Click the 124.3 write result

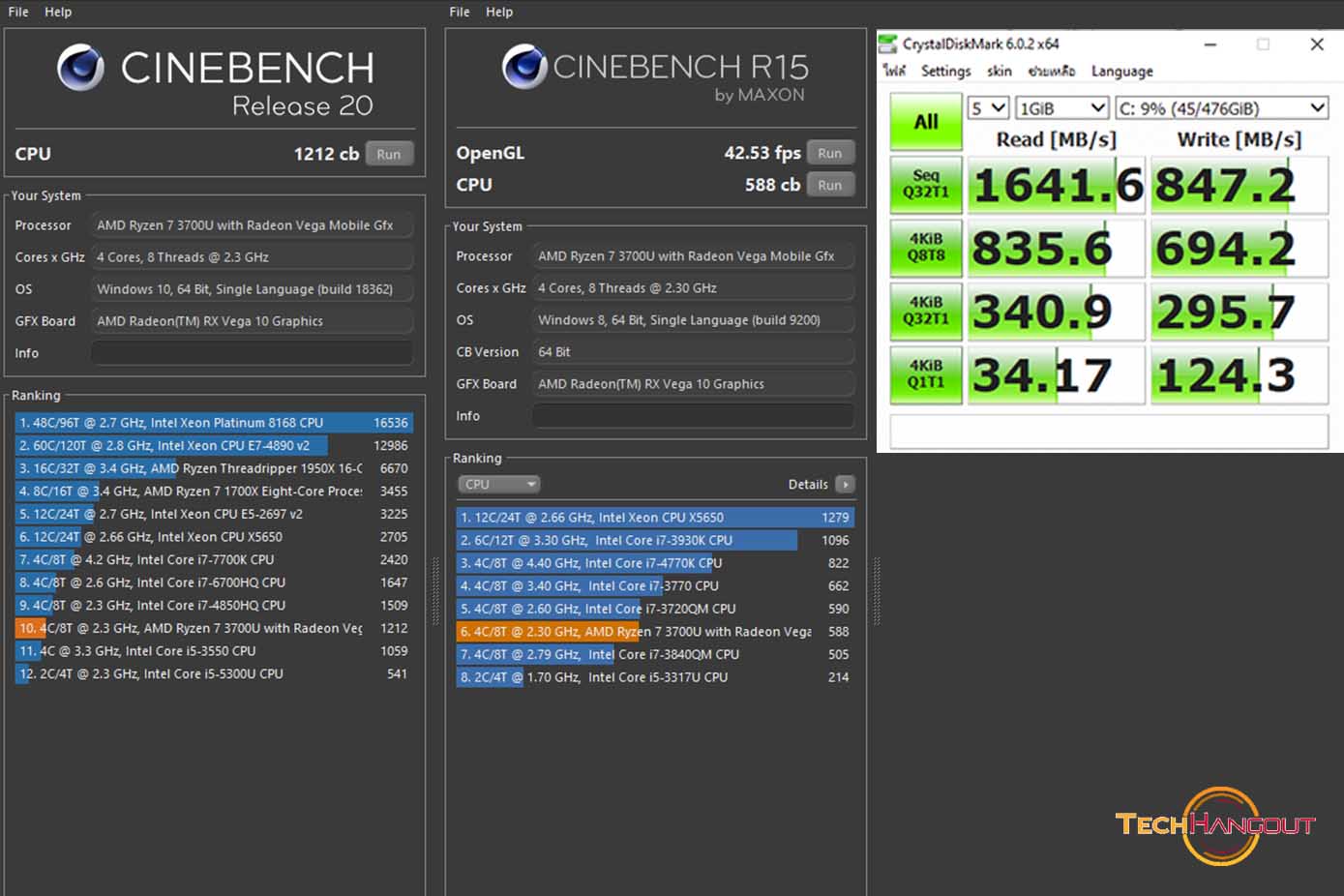pyautogui.click(x=1239, y=375)
